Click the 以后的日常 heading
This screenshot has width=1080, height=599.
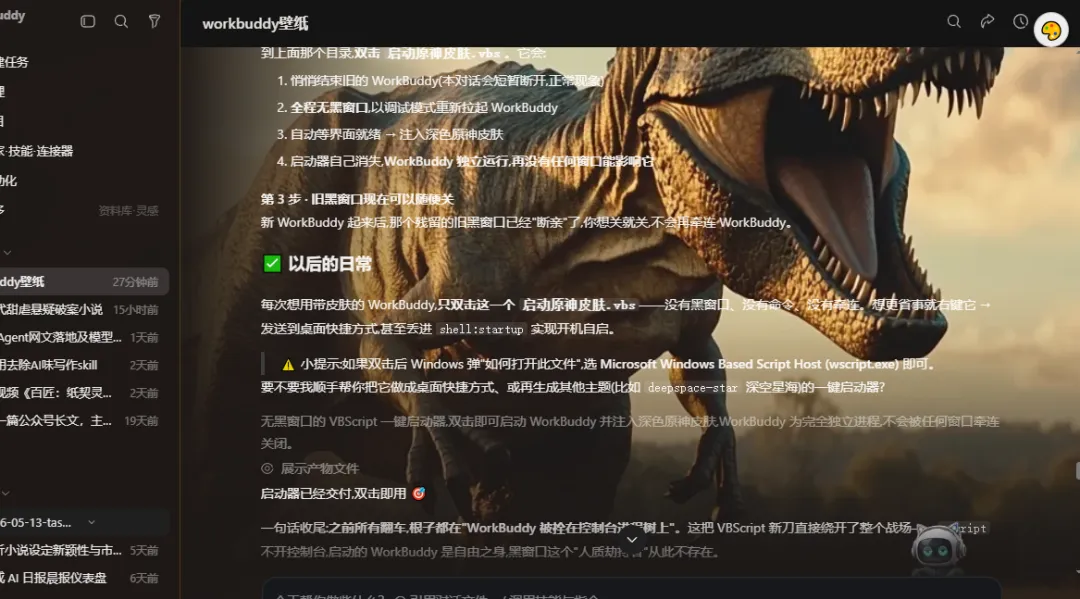[330, 264]
